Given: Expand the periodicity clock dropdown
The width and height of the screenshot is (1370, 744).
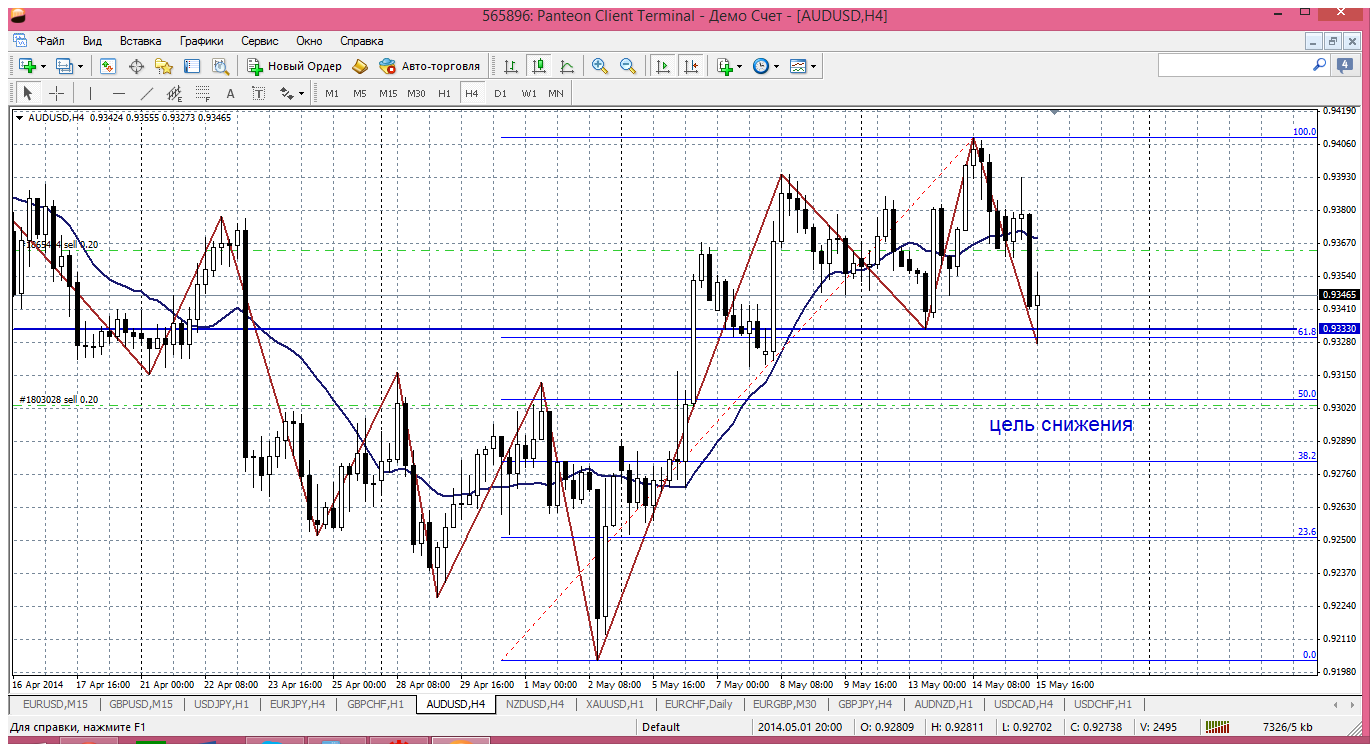Looking at the screenshot, I should coord(777,66).
